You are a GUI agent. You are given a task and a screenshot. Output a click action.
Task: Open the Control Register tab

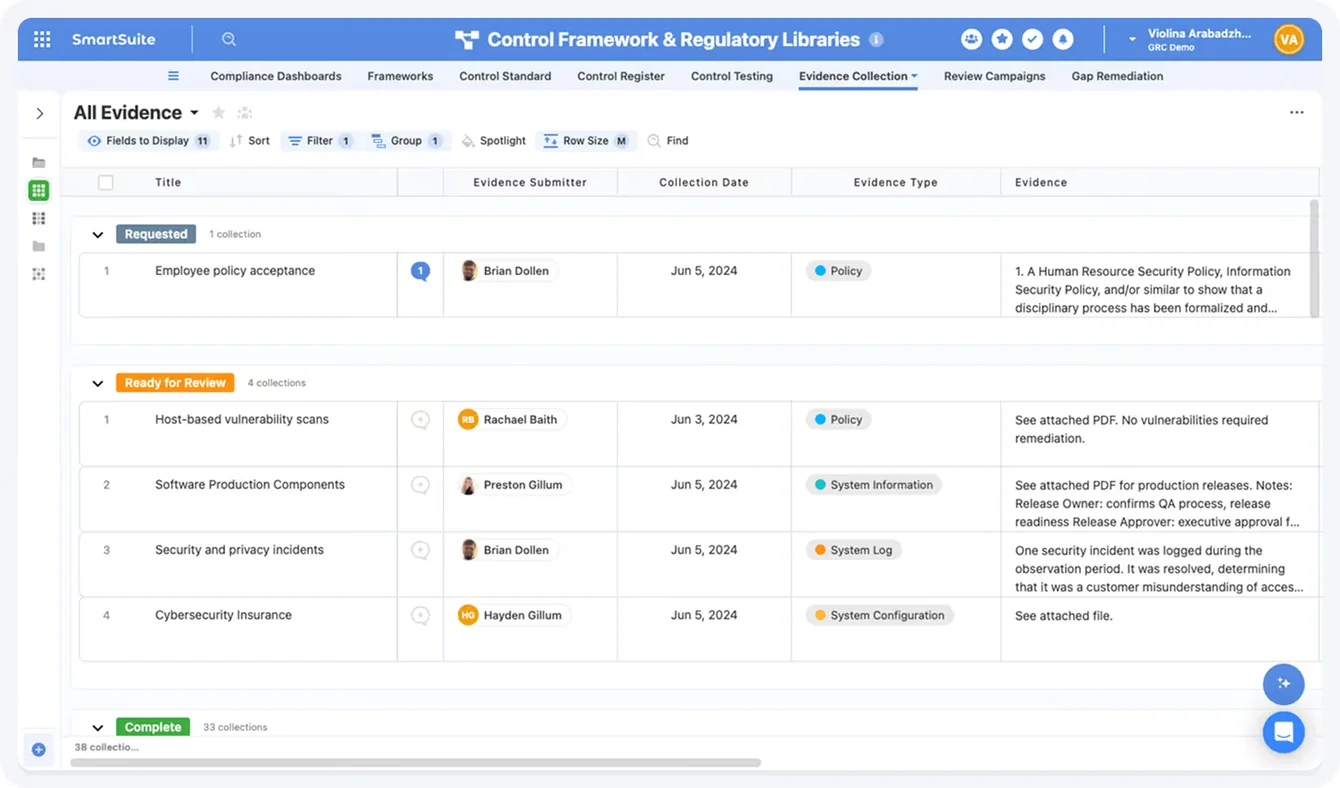tap(621, 76)
